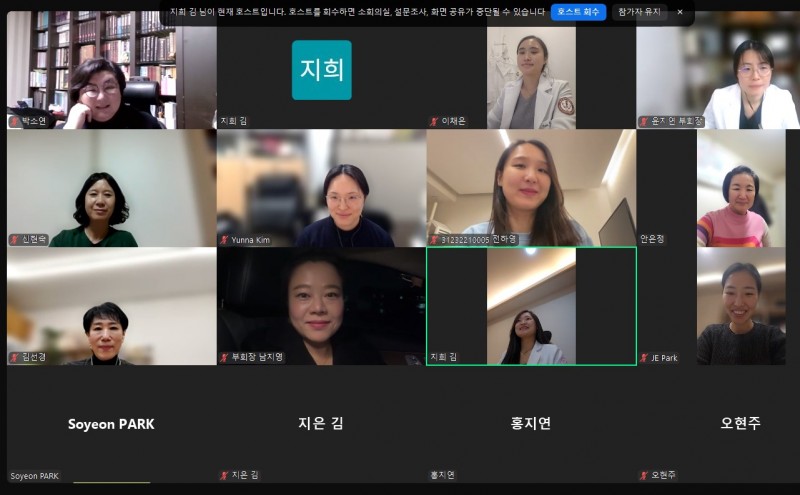800x495 pixels.
Task: Dismiss the host notification banner with X
Action: [x=680, y=12]
